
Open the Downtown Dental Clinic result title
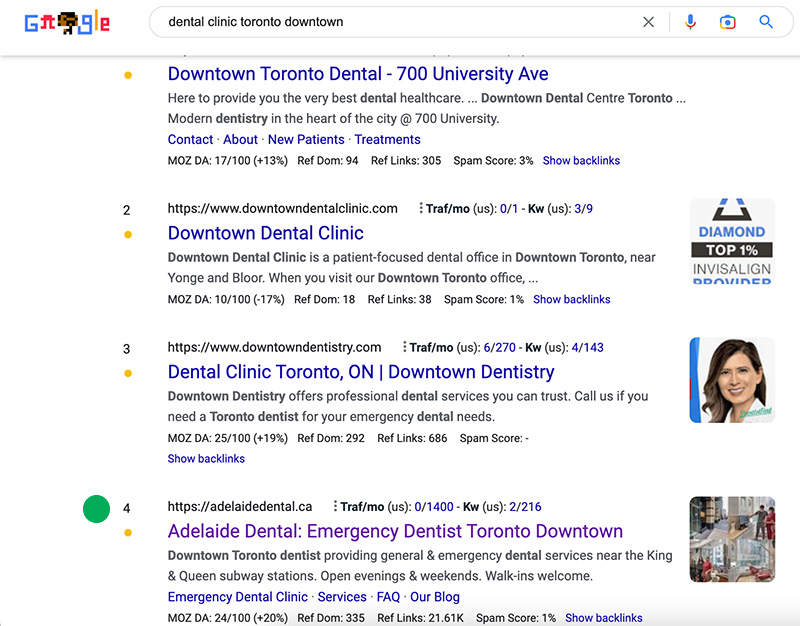click(x=266, y=233)
